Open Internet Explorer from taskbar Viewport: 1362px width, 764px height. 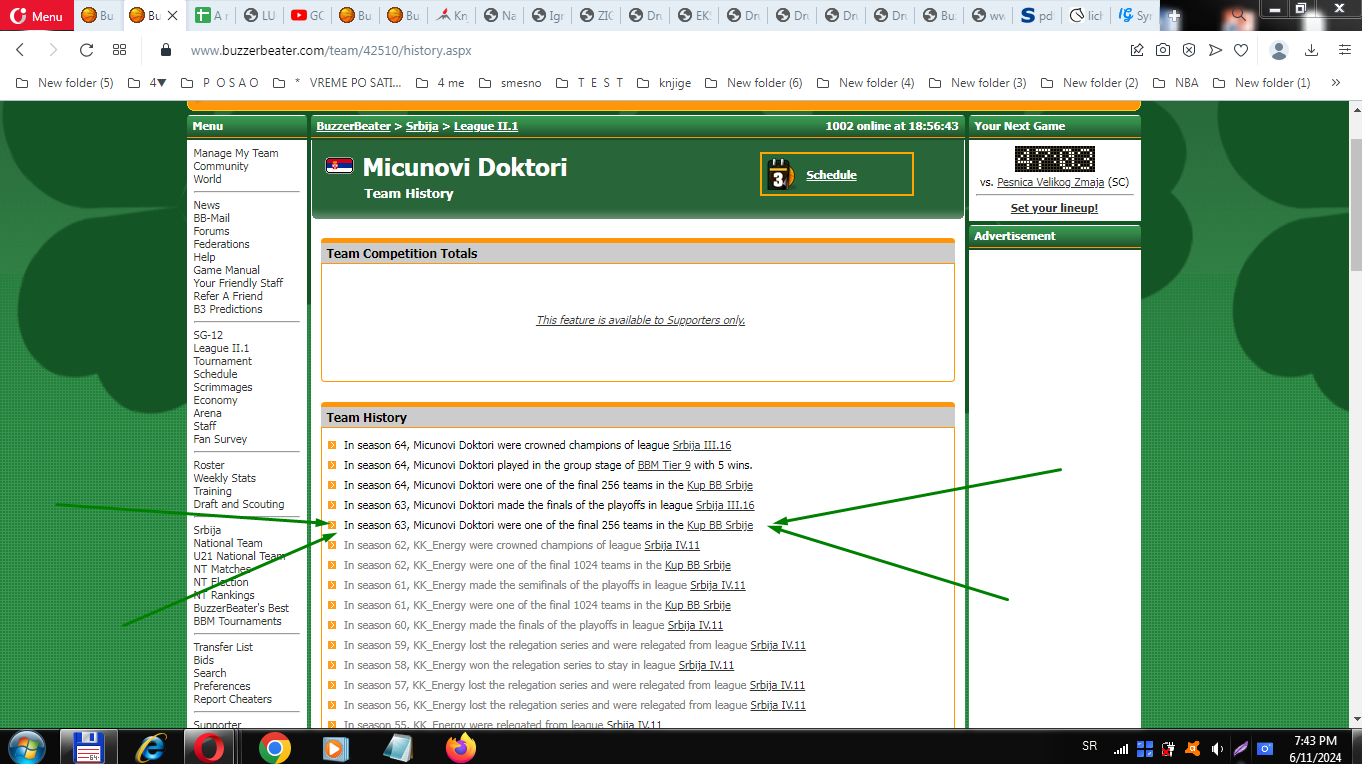coord(151,747)
